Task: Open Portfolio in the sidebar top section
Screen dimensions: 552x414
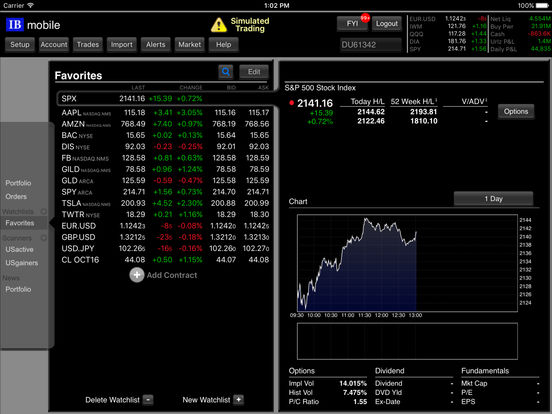Action: point(18,183)
